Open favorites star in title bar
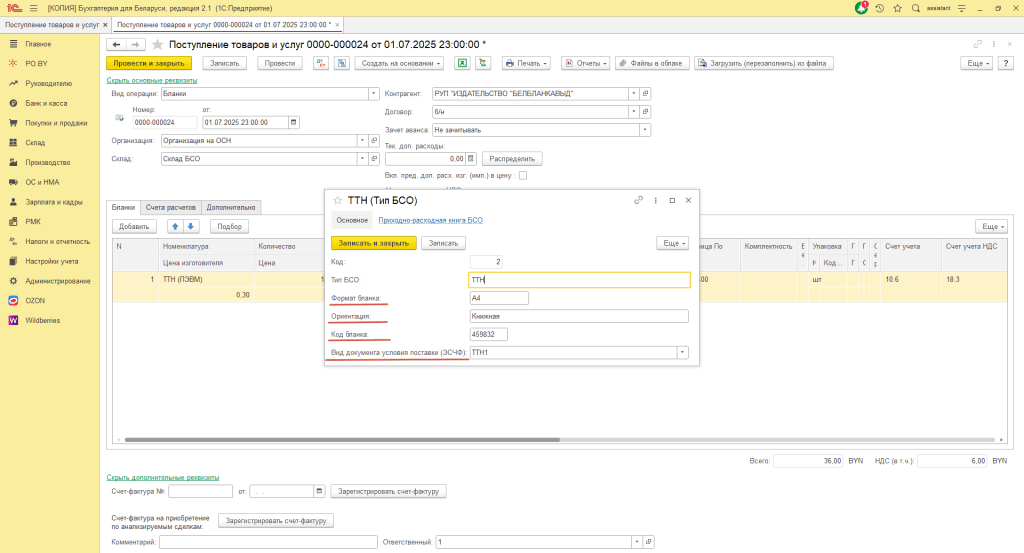Image resolution: width=1024 pixels, height=553 pixels. (897, 8)
